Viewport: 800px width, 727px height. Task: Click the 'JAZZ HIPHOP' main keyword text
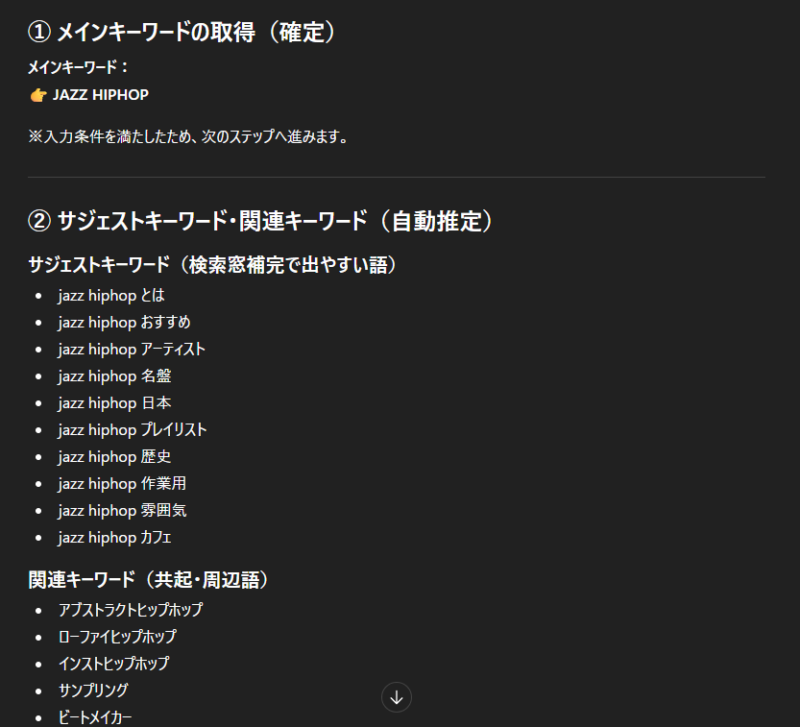(100, 95)
